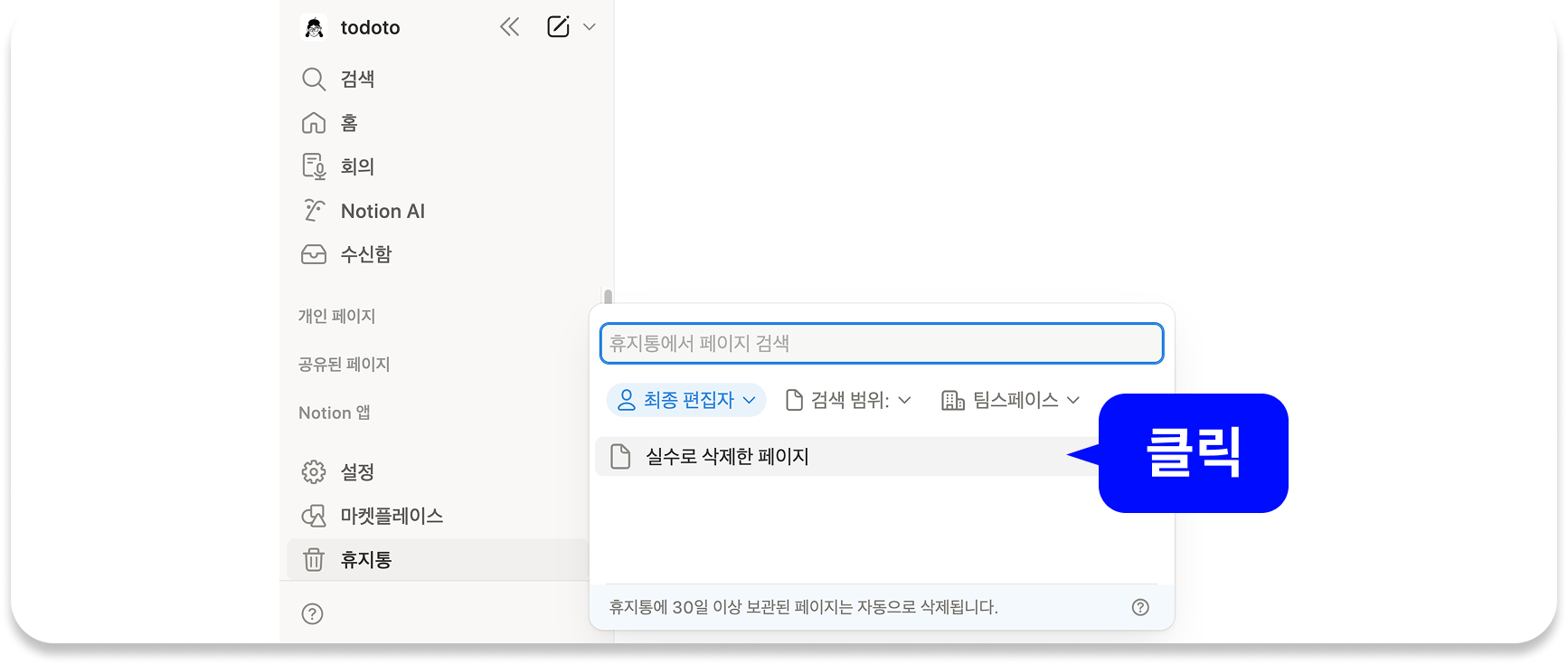
Task: Click the todoto workspace avatar icon
Action: [x=314, y=28]
